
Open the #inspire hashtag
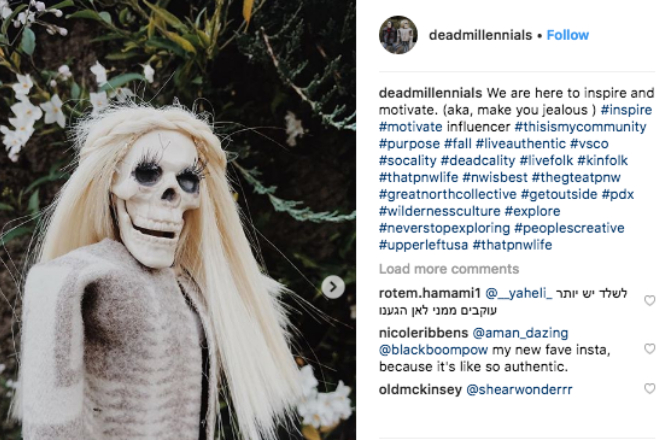[626, 109]
